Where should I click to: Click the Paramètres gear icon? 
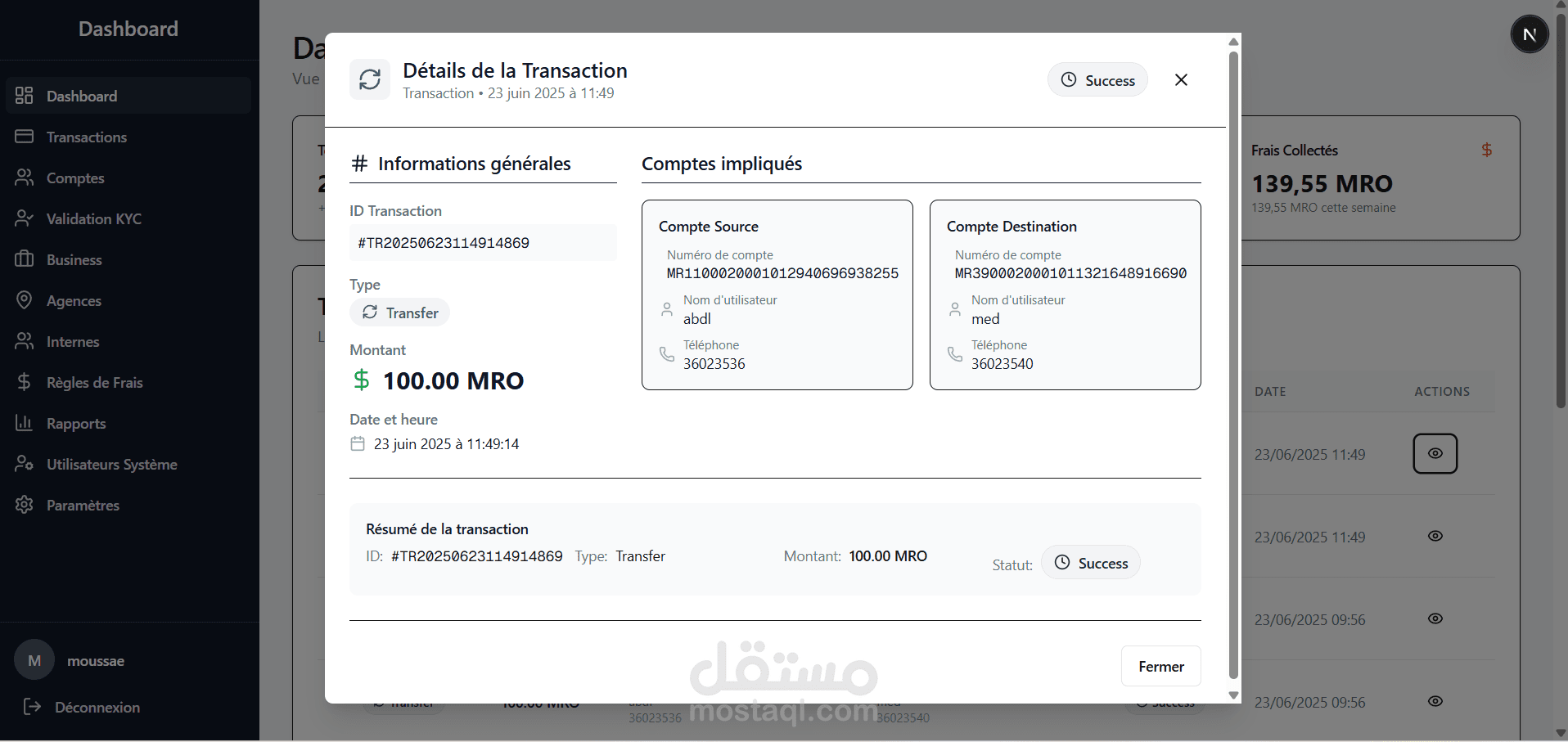pos(24,504)
